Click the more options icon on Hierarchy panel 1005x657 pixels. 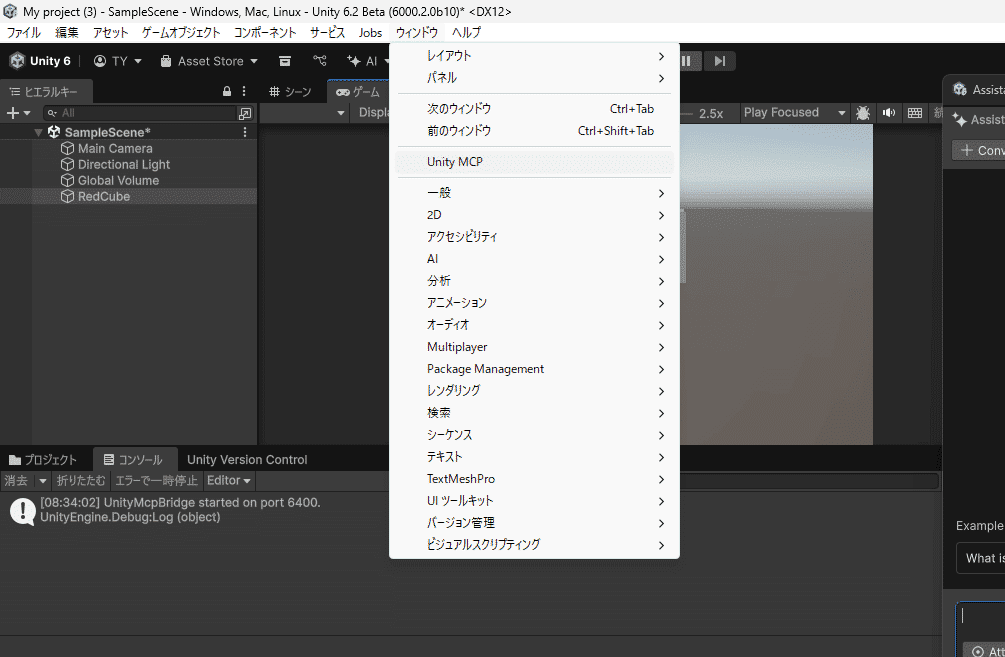point(242,91)
